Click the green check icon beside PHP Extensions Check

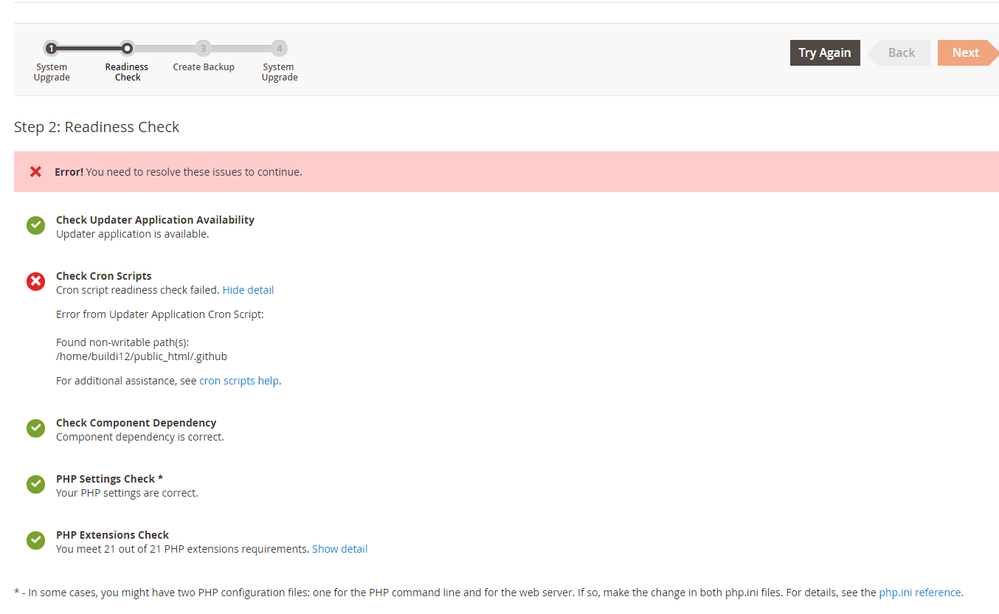click(36, 541)
